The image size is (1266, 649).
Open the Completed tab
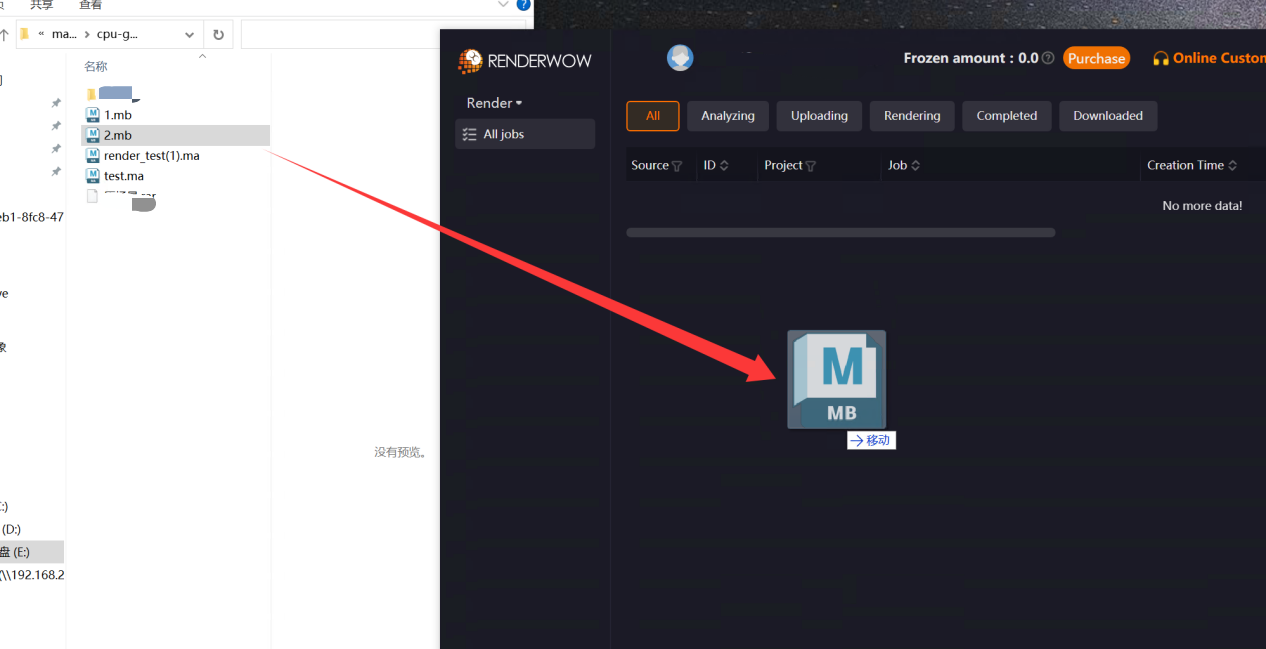click(1007, 116)
